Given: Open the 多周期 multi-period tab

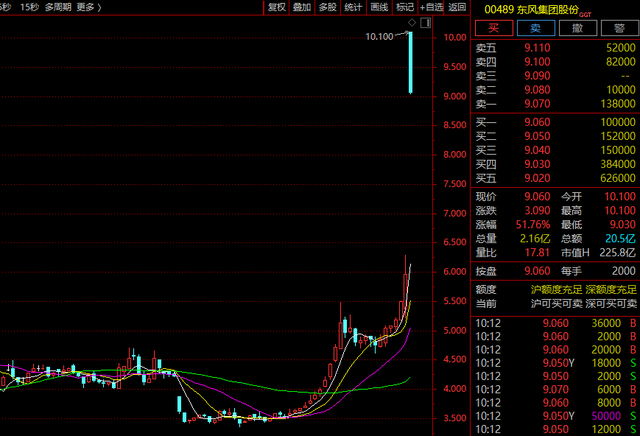Looking at the screenshot, I should pyautogui.click(x=58, y=7).
